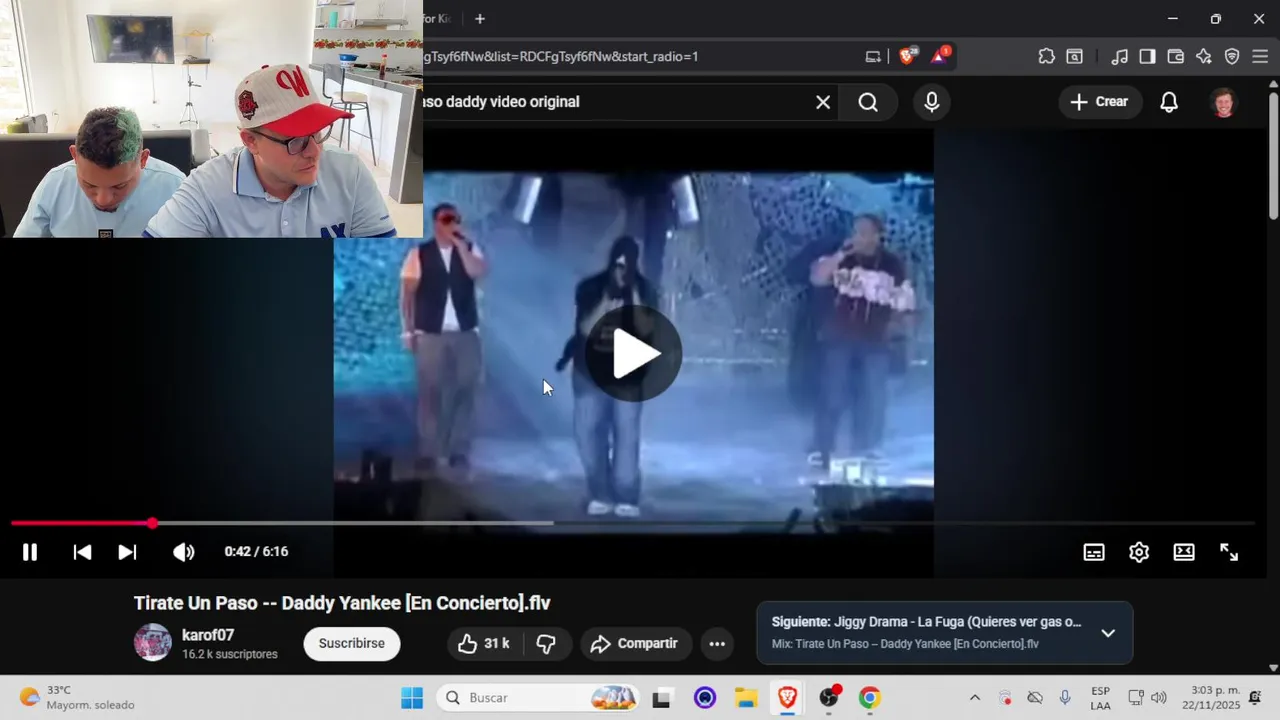1280x720 pixels.
Task: Switch the ESP LAA input language
Action: point(1100,698)
